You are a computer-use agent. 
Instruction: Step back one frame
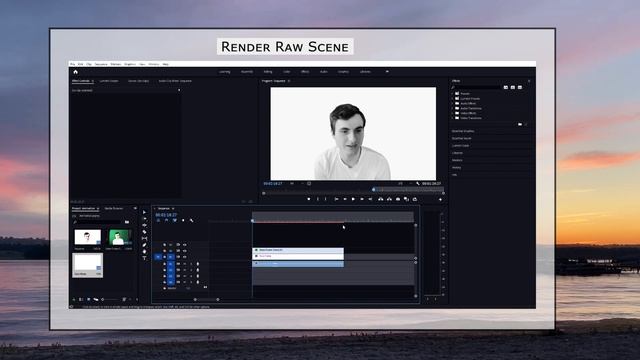pyautogui.click(x=345, y=199)
